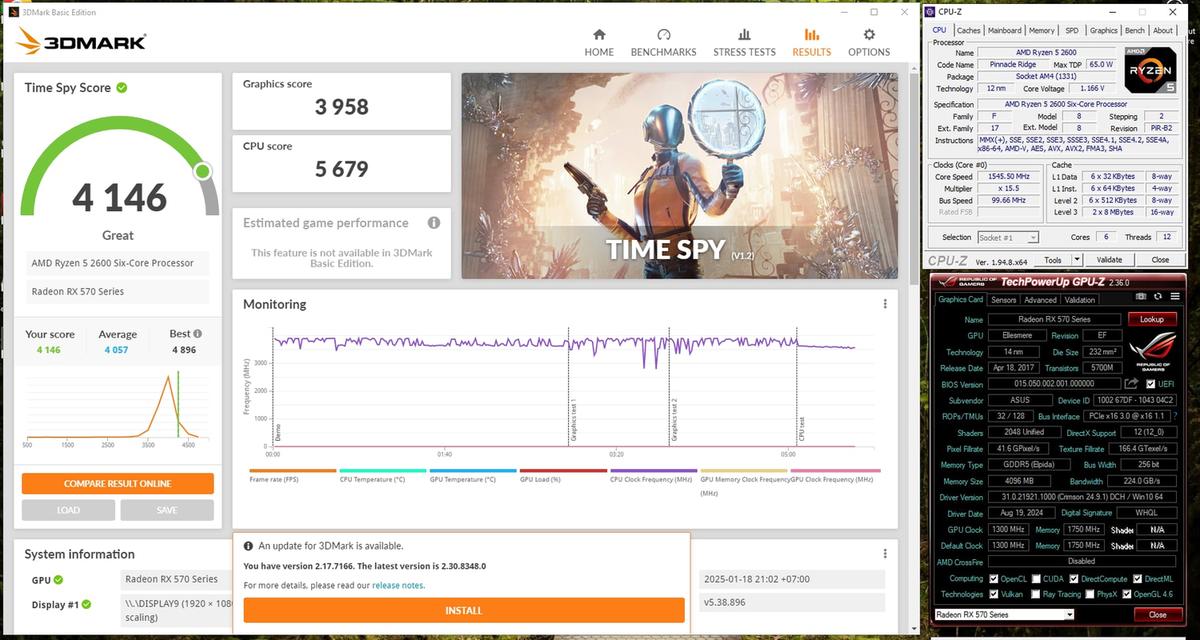Screen dimensions: 1200x640
Task: Click the info icon beside Best score
Action: tap(198, 334)
